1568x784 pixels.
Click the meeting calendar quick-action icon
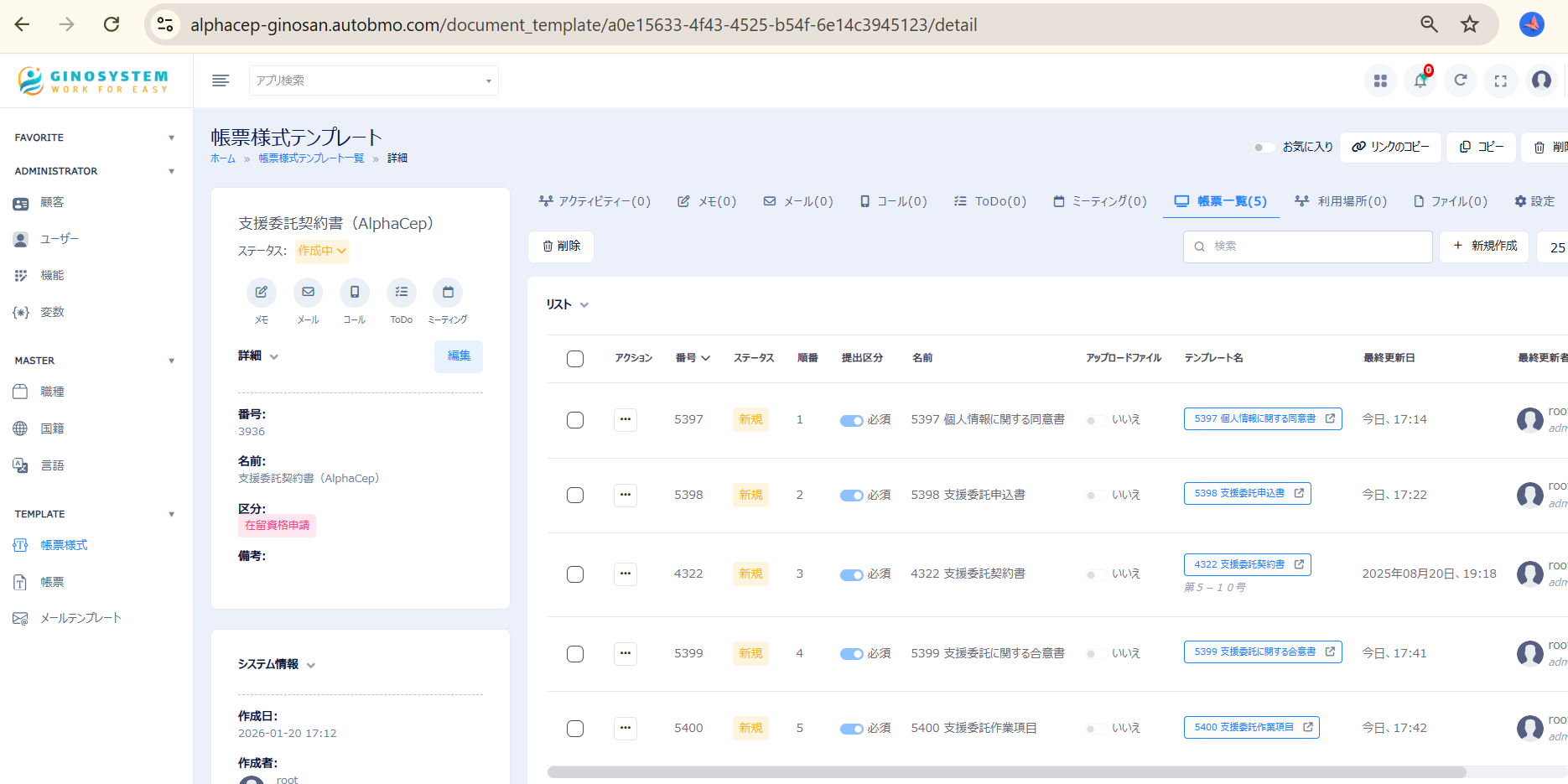[448, 292]
